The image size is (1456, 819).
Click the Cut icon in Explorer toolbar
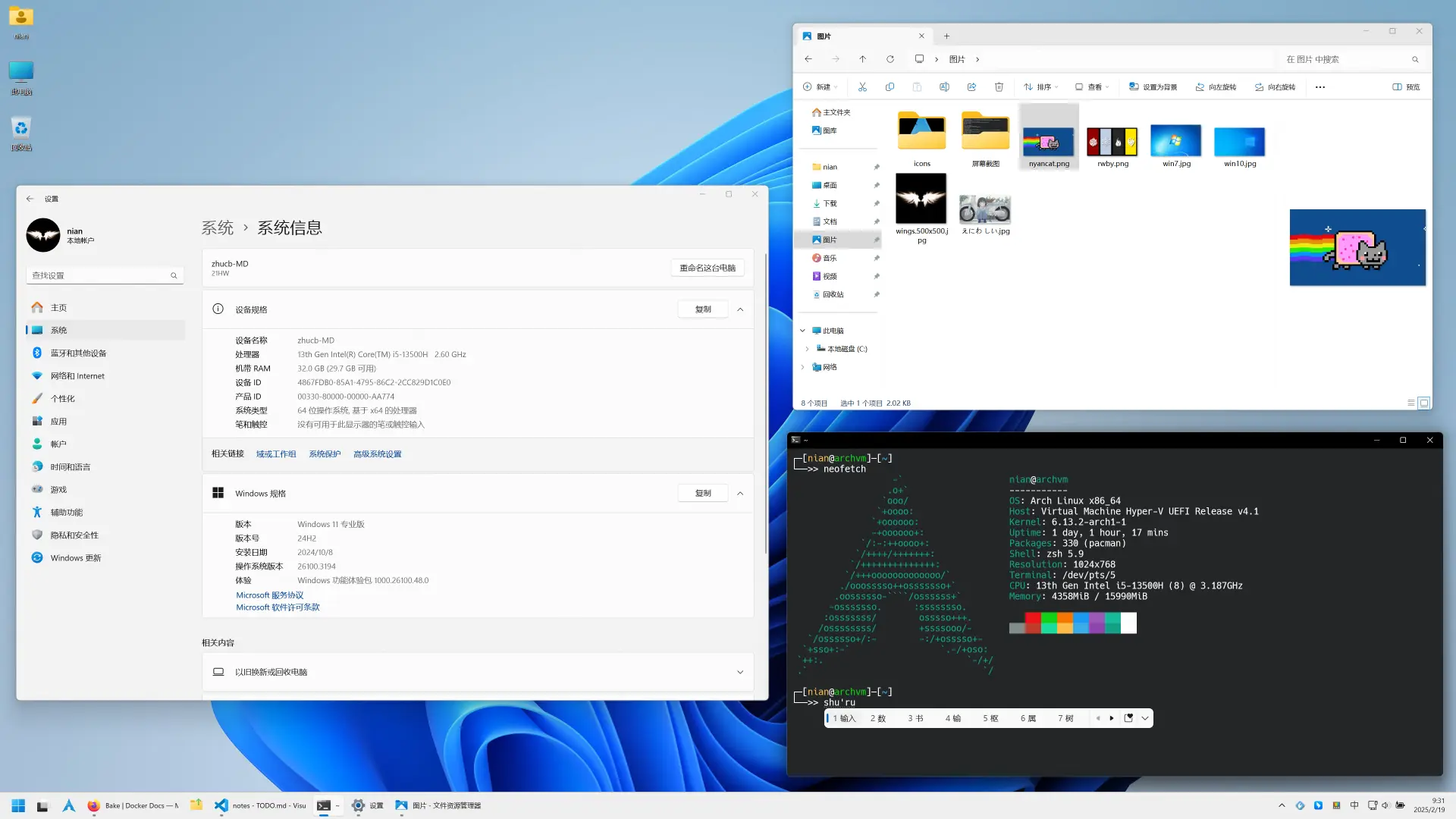(862, 87)
